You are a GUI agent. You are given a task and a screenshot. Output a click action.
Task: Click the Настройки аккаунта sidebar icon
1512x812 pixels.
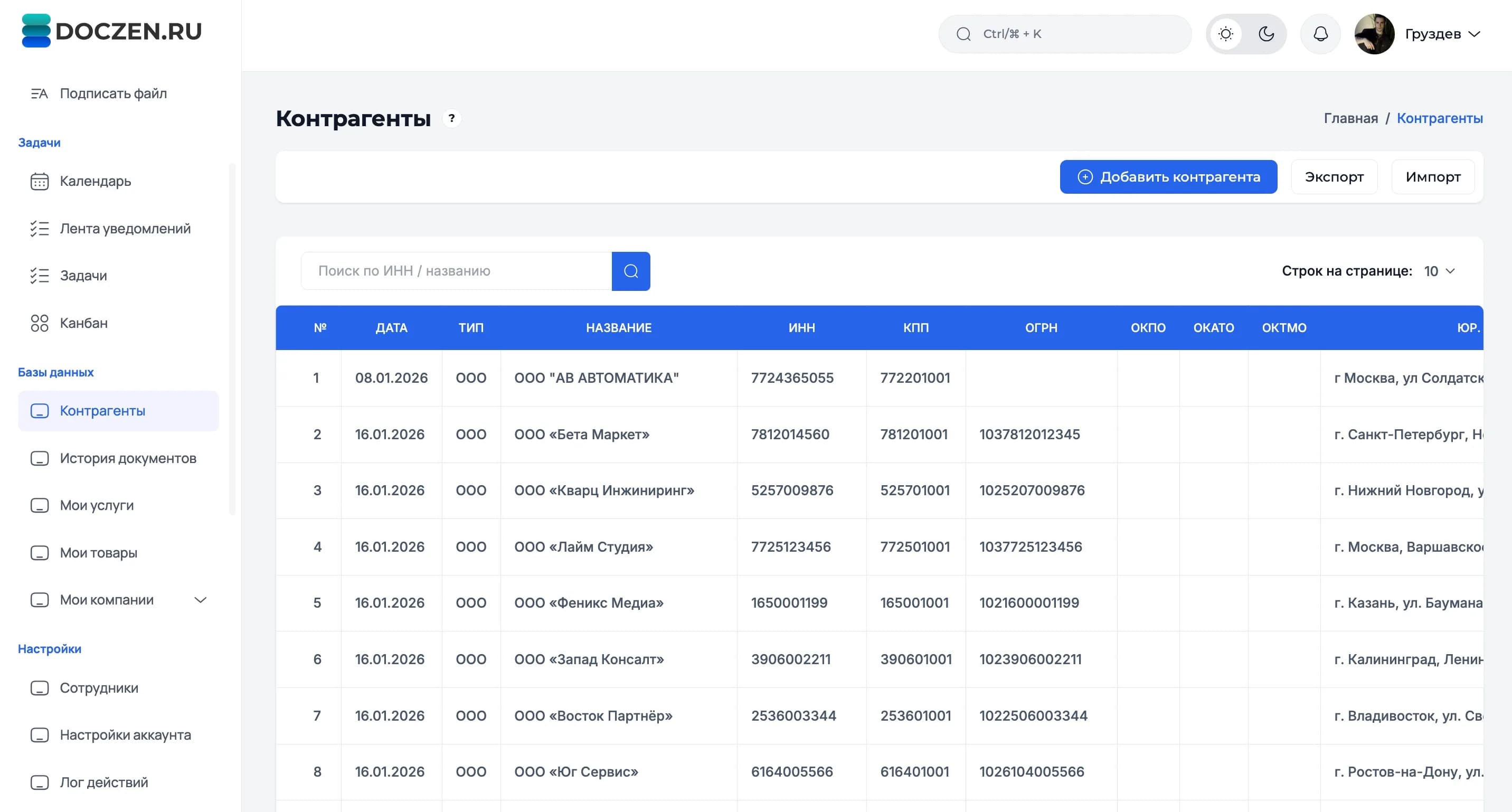click(39, 735)
